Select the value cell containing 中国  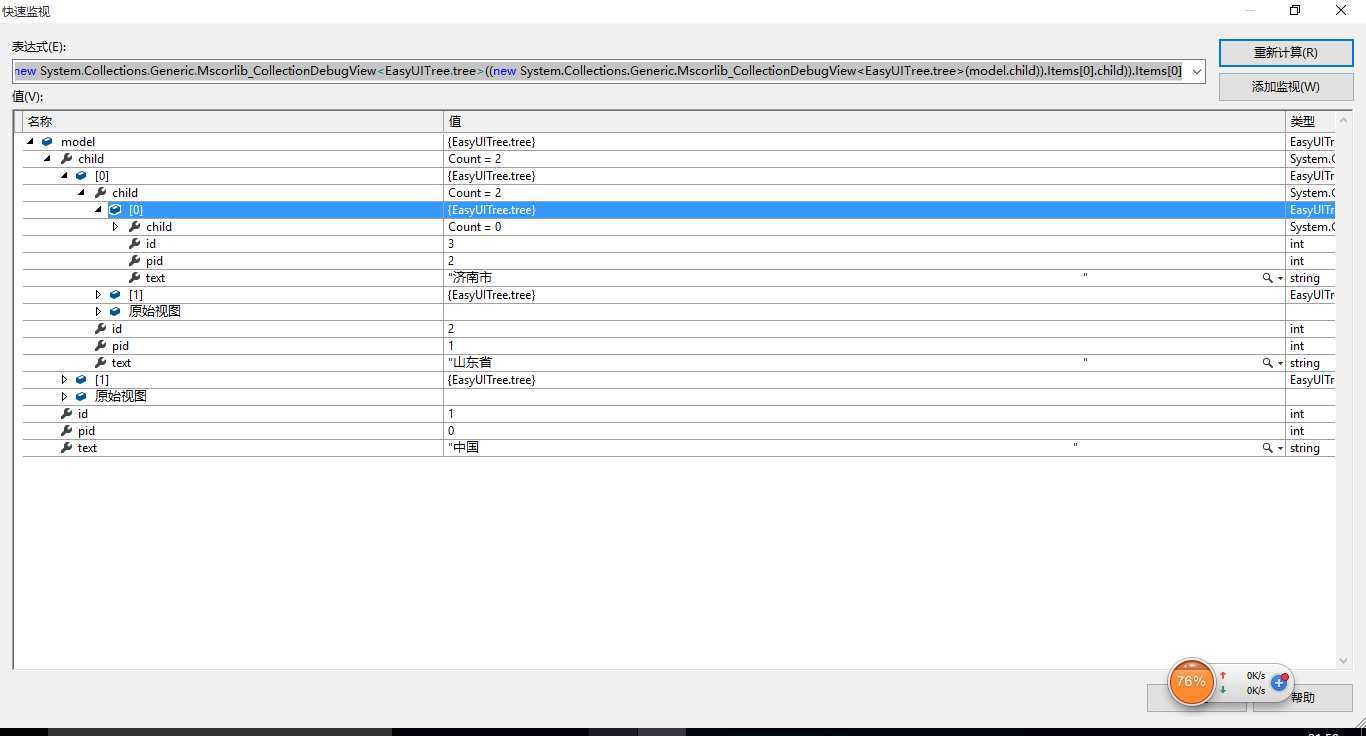864,448
